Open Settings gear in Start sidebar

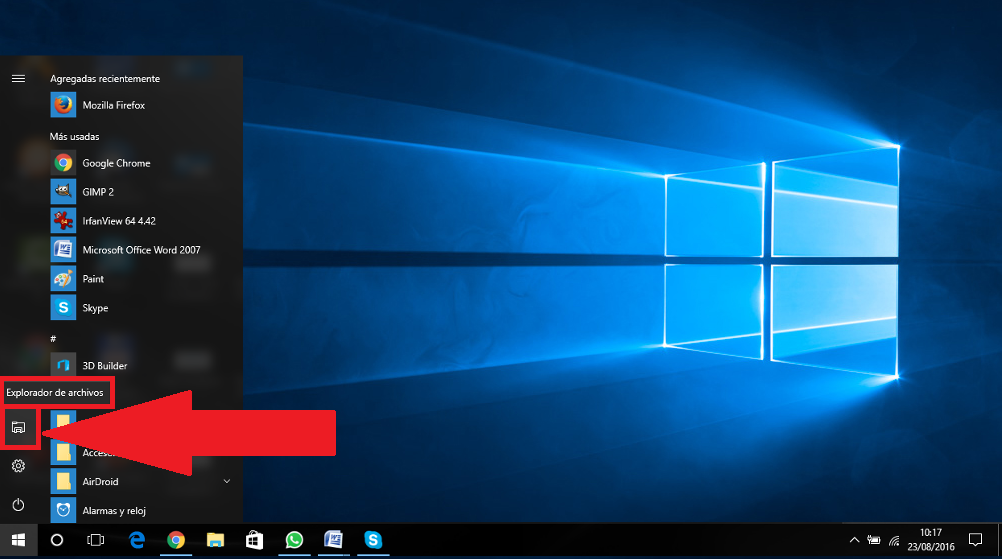[x=19, y=466]
